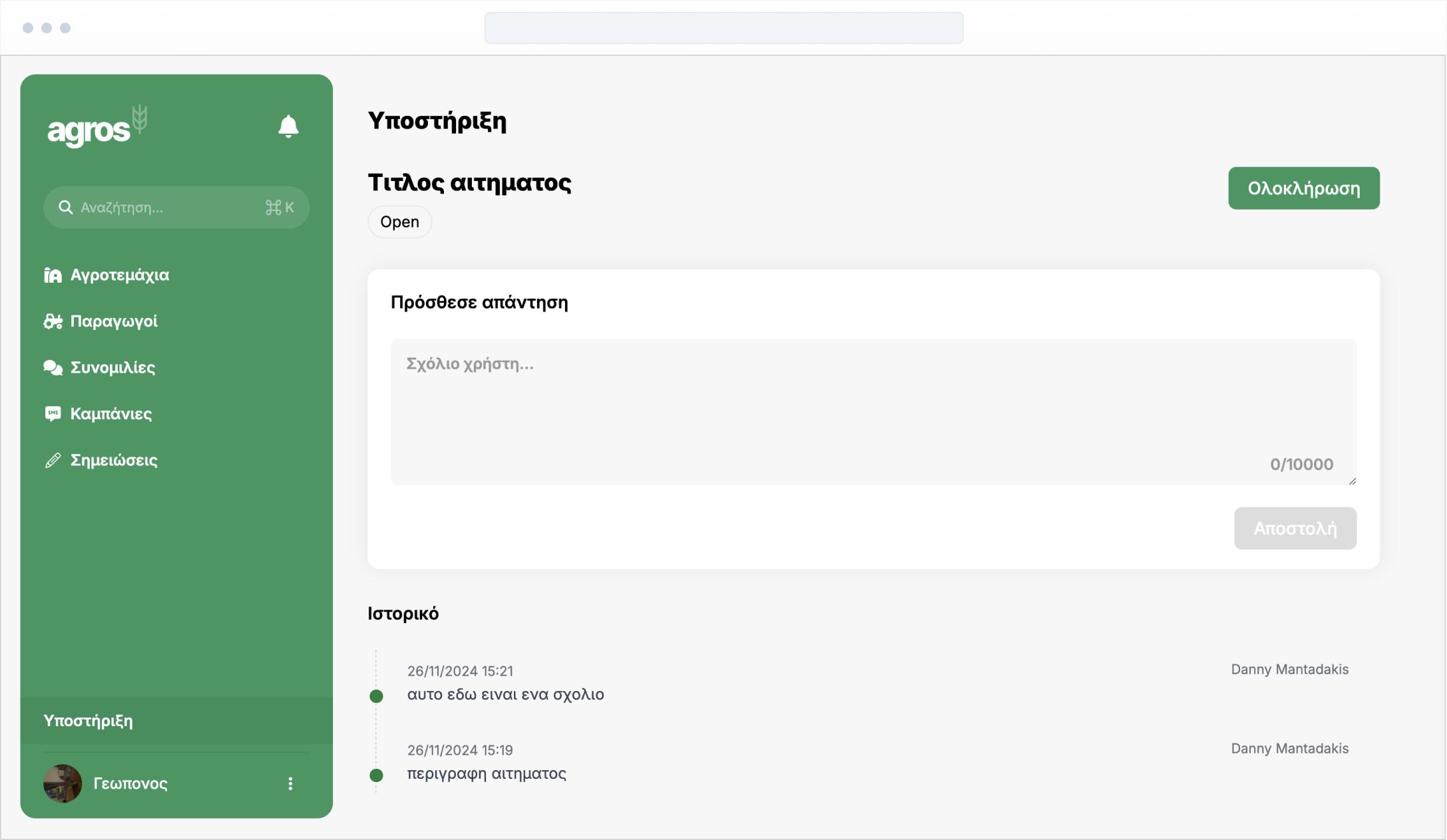The image size is (1447, 840).
Task: Click the Παραγωγοί tractor icon
Action: 53,321
